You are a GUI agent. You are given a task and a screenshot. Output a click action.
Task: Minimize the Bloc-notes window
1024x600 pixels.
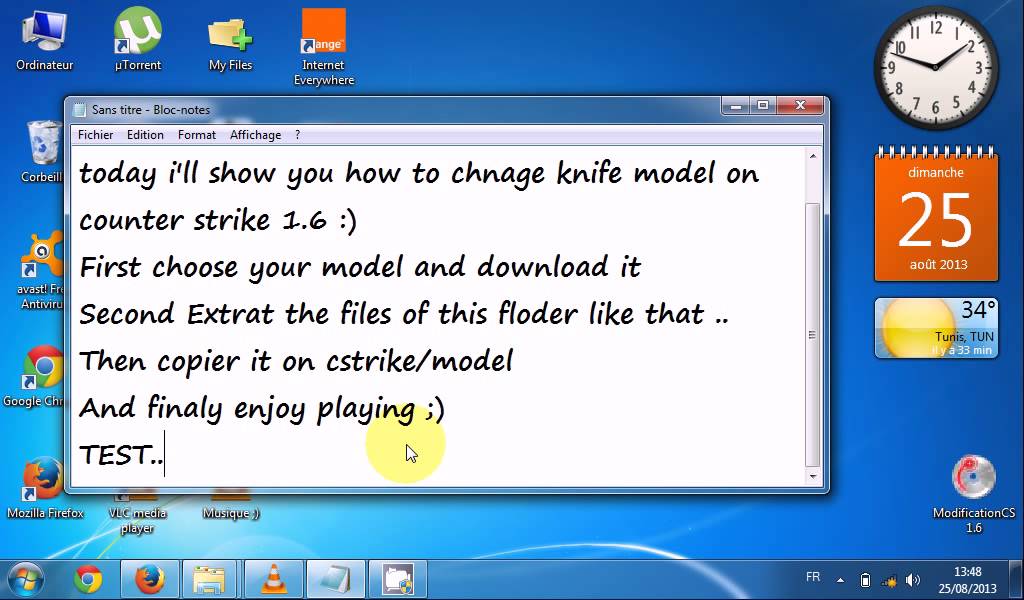pyautogui.click(x=736, y=105)
